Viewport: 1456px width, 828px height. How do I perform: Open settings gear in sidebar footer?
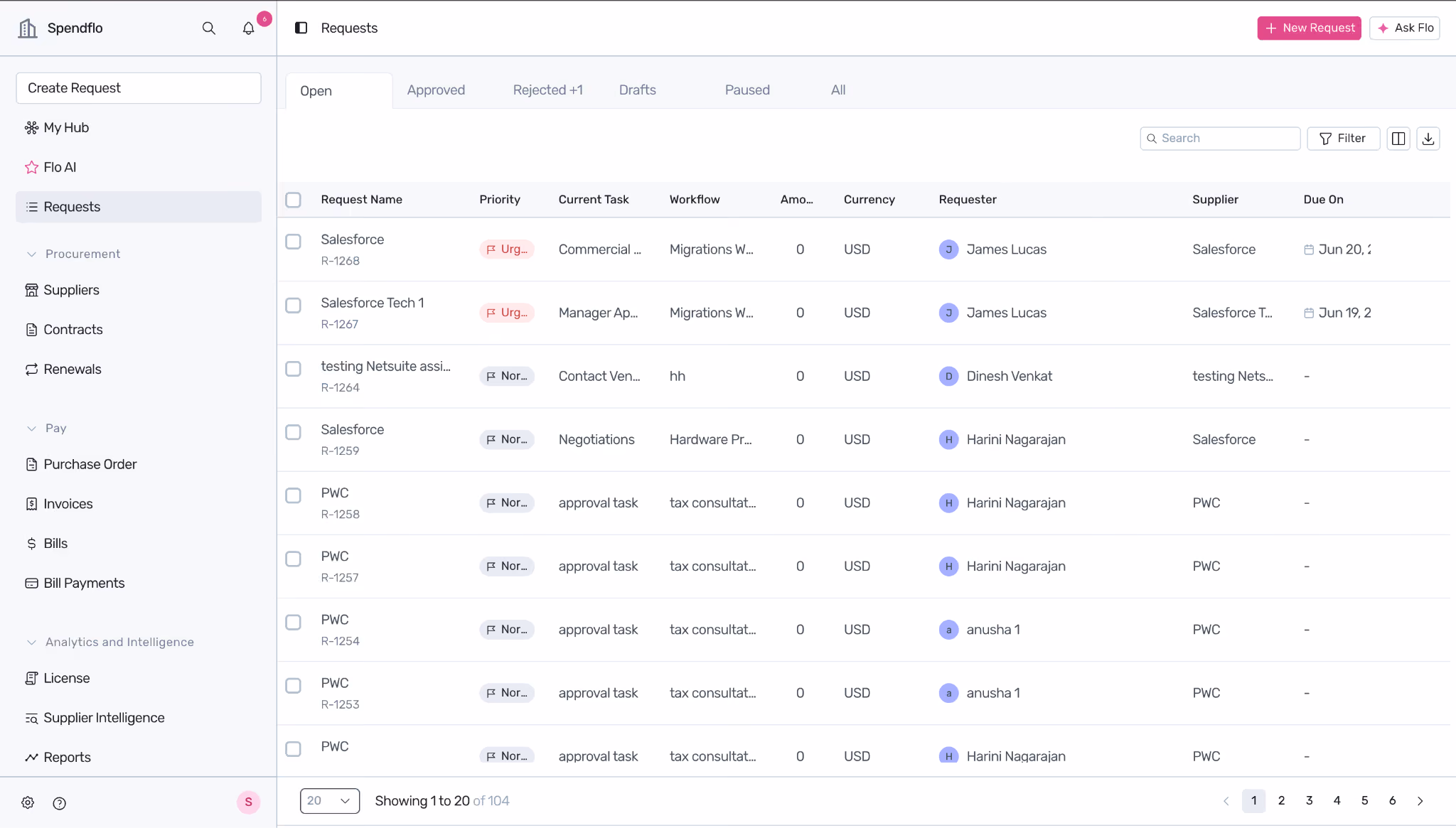point(28,802)
